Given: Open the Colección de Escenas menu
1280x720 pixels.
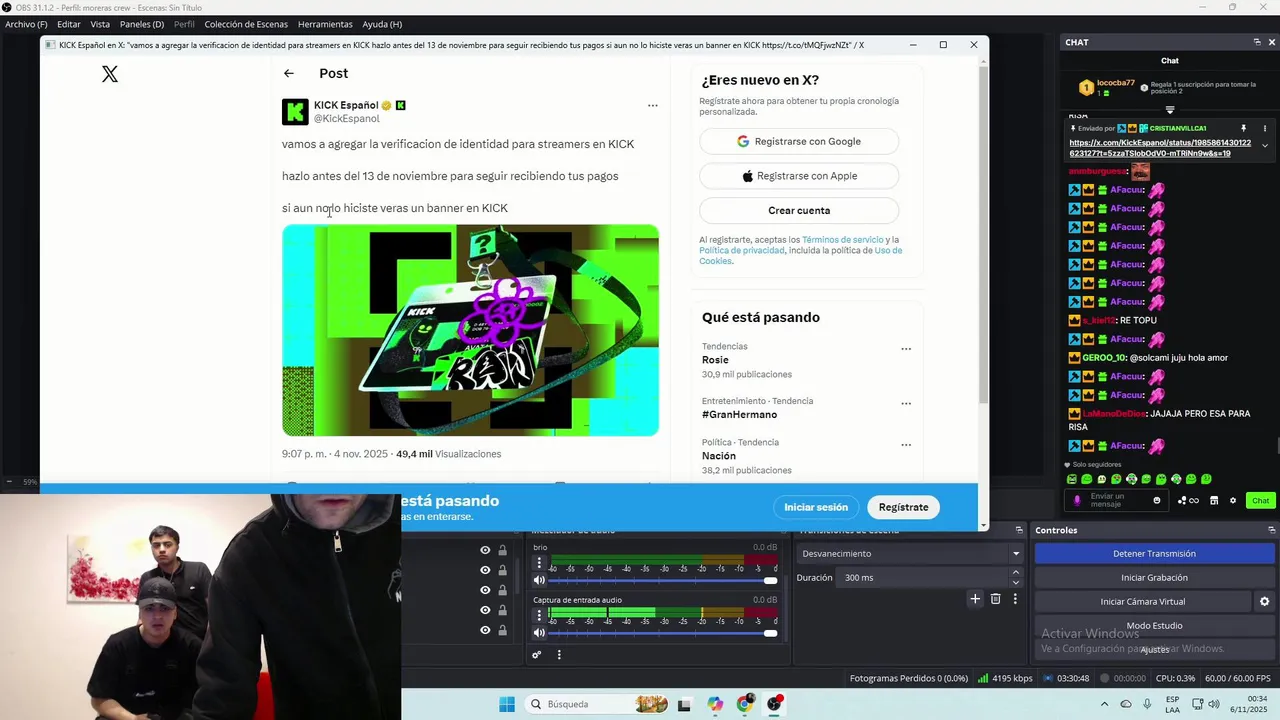Looking at the screenshot, I should pos(246,24).
